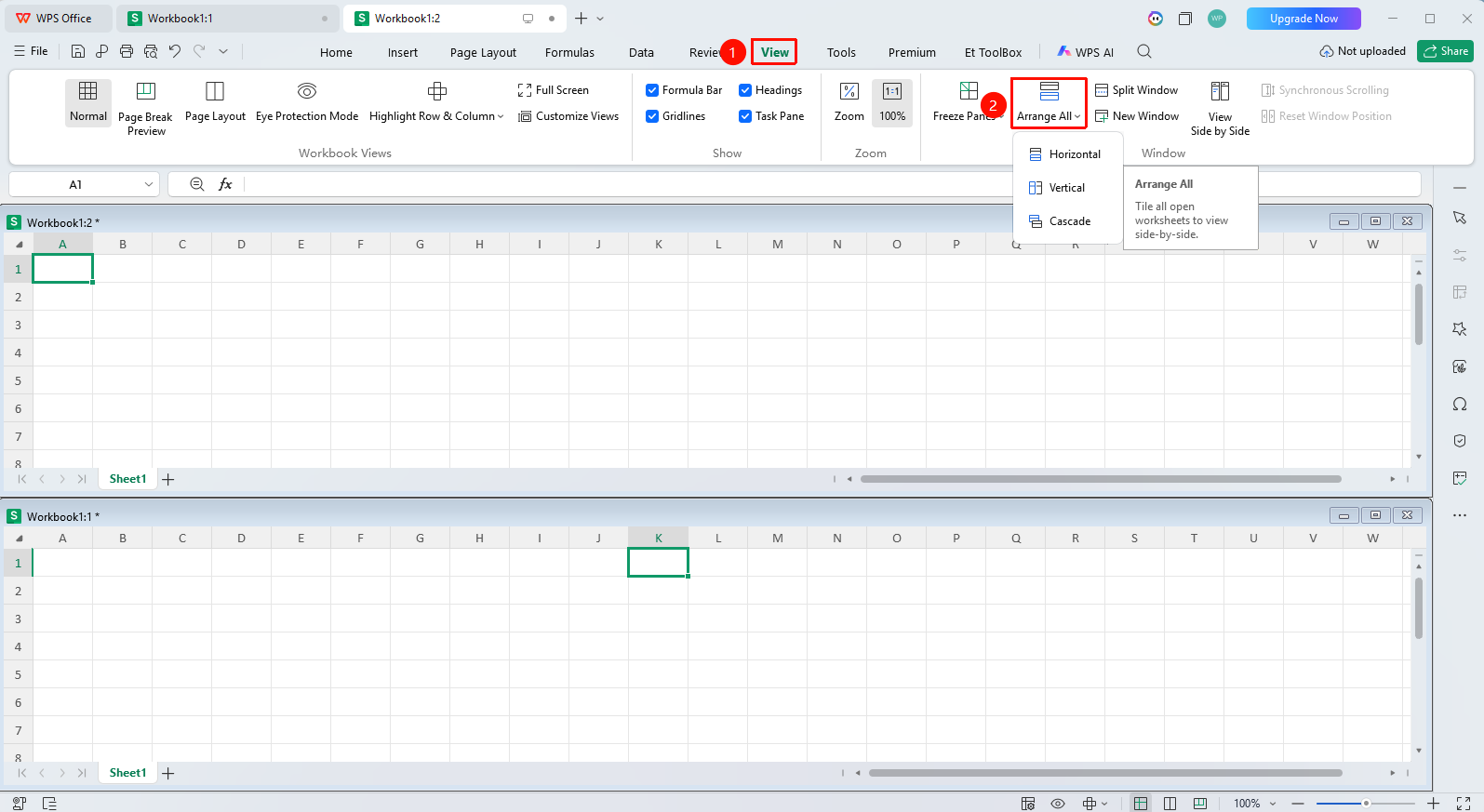
Task: Uncheck the Formula Bar checkbox
Action: [652, 90]
